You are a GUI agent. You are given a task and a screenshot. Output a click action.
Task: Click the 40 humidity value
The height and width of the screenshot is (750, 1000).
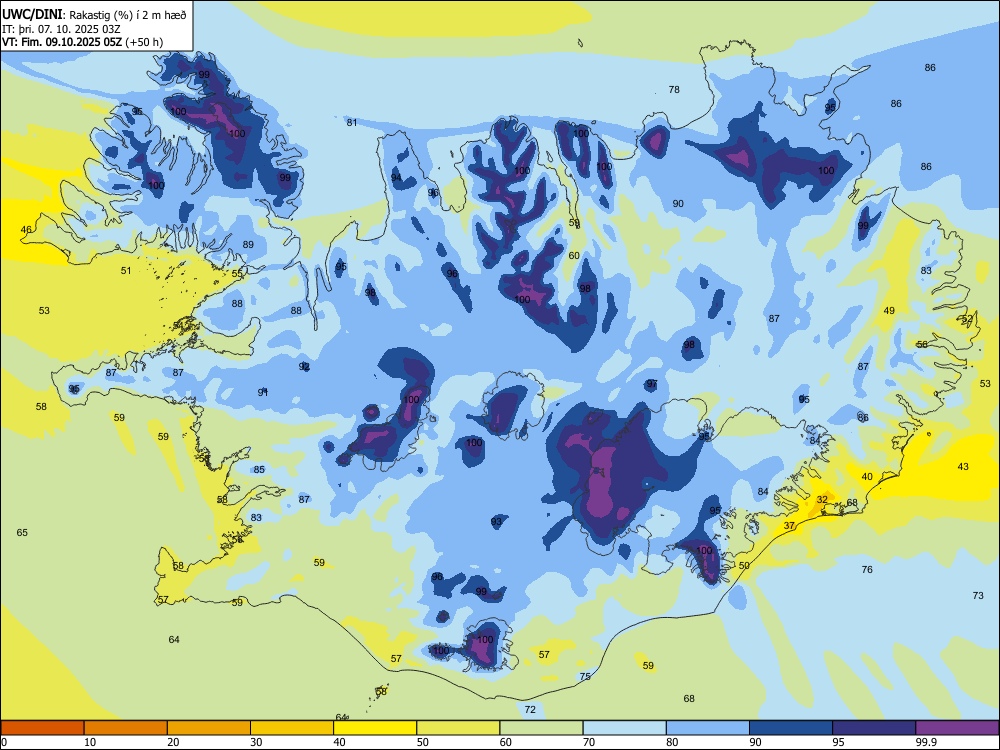coord(867,476)
